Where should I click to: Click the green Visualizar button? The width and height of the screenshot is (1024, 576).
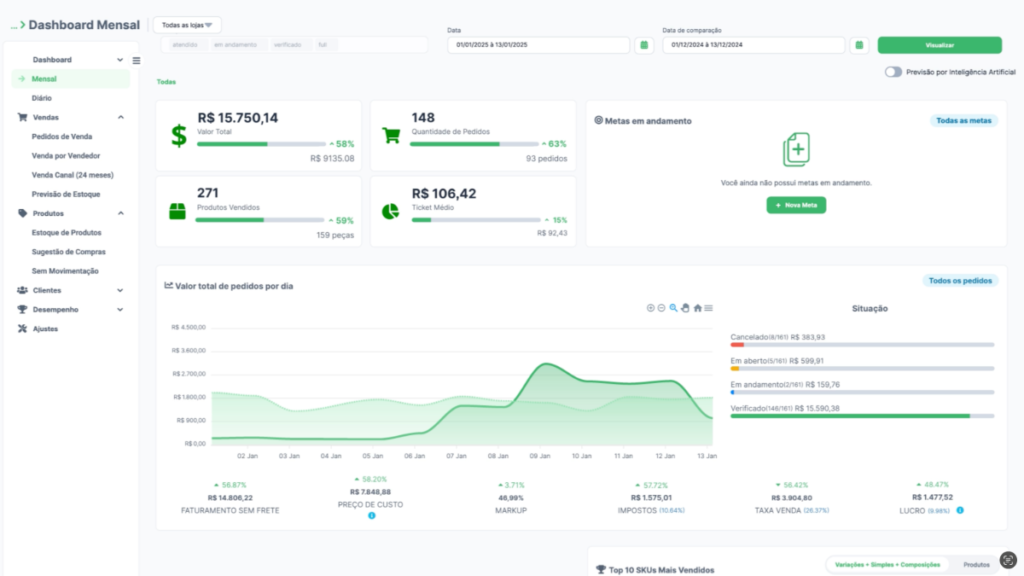tap(939, 45)
